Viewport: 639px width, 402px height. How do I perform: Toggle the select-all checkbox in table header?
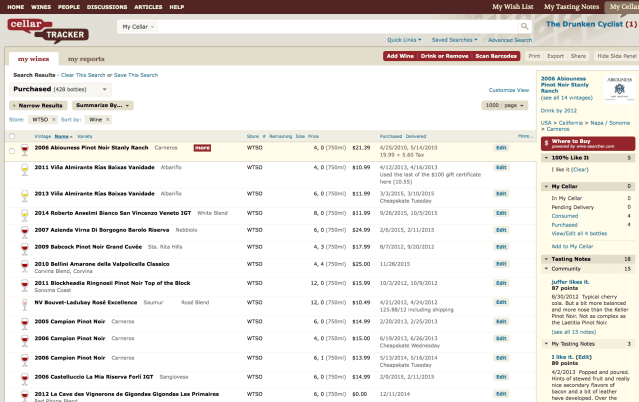click(12, 135)
